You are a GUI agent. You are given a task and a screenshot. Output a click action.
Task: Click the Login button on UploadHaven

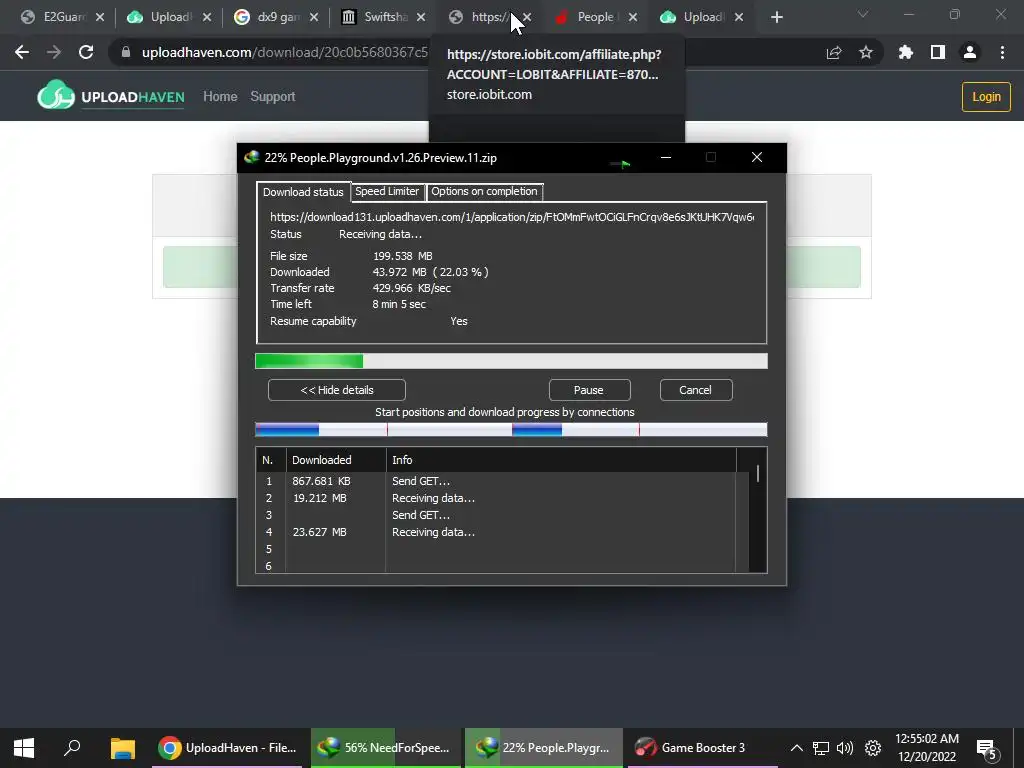(986, 97)
